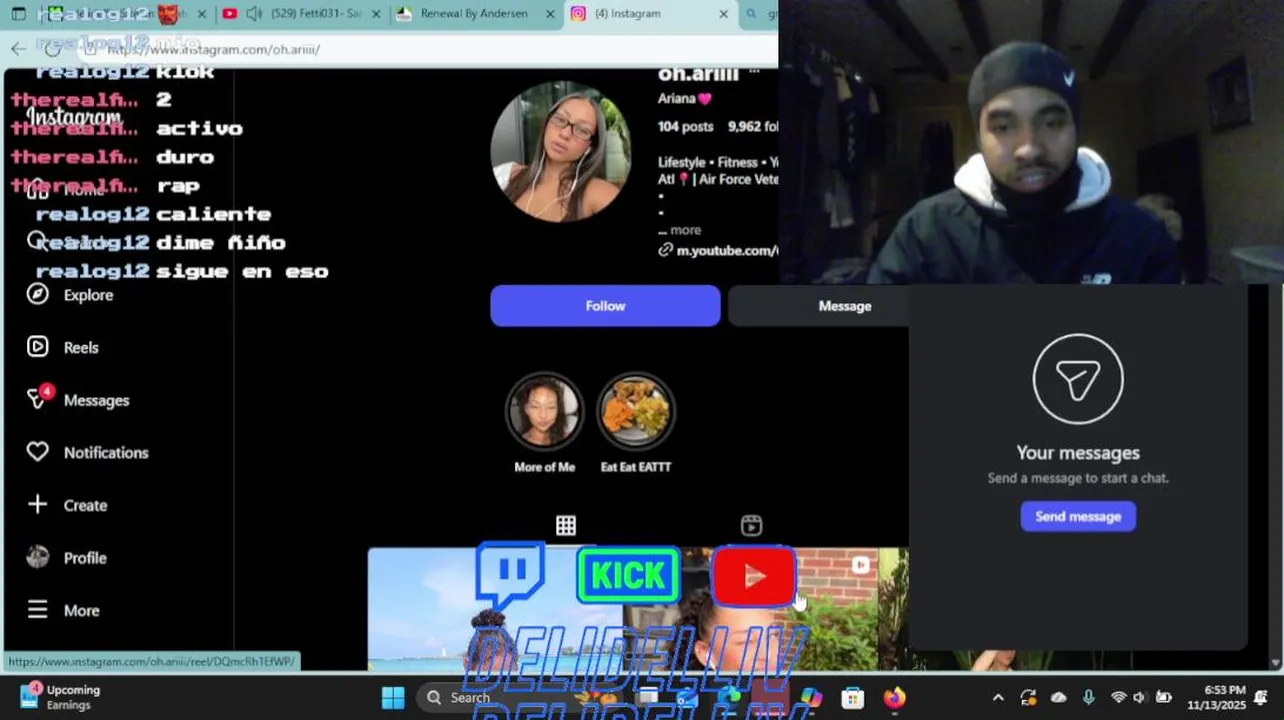The width and height of the screenshot is (1284, 720).
Task: Open the tab overview icon at window corner
Action: pyautogui.click(x=18, y=14)
